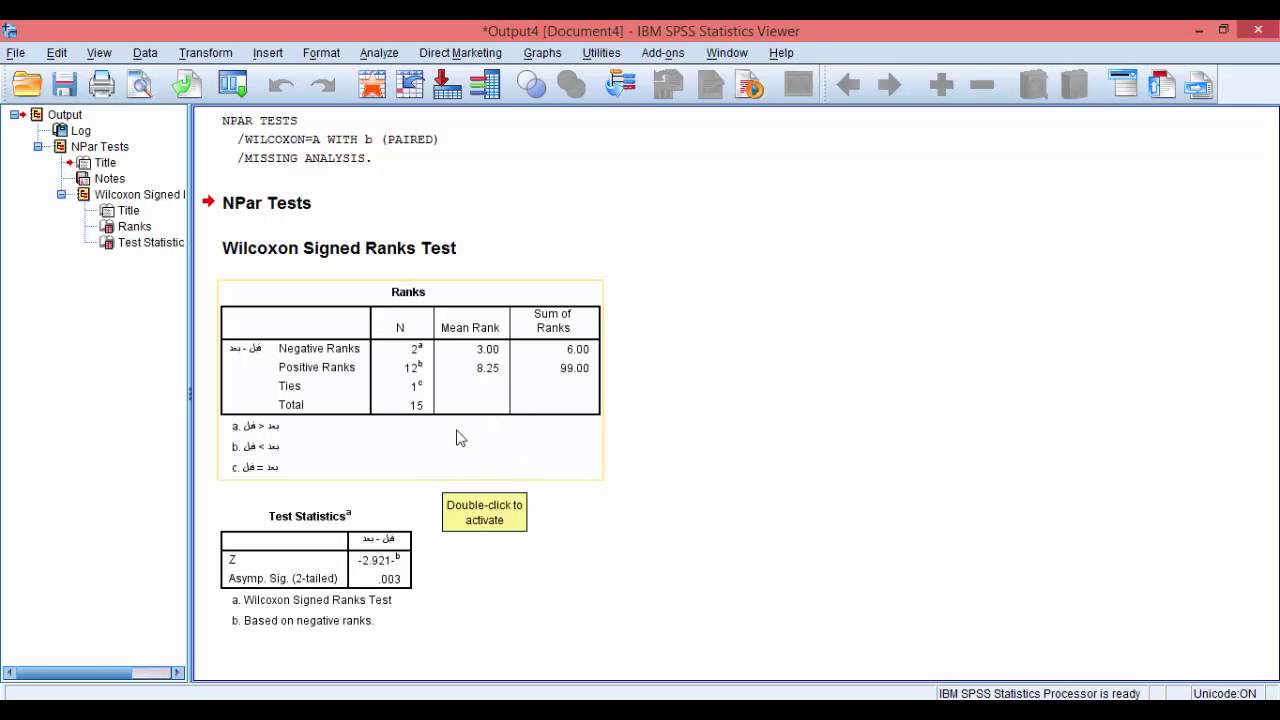1280x720 pixels.
Task: Click the Open file folder icon
Action: [x=27, y=85]
